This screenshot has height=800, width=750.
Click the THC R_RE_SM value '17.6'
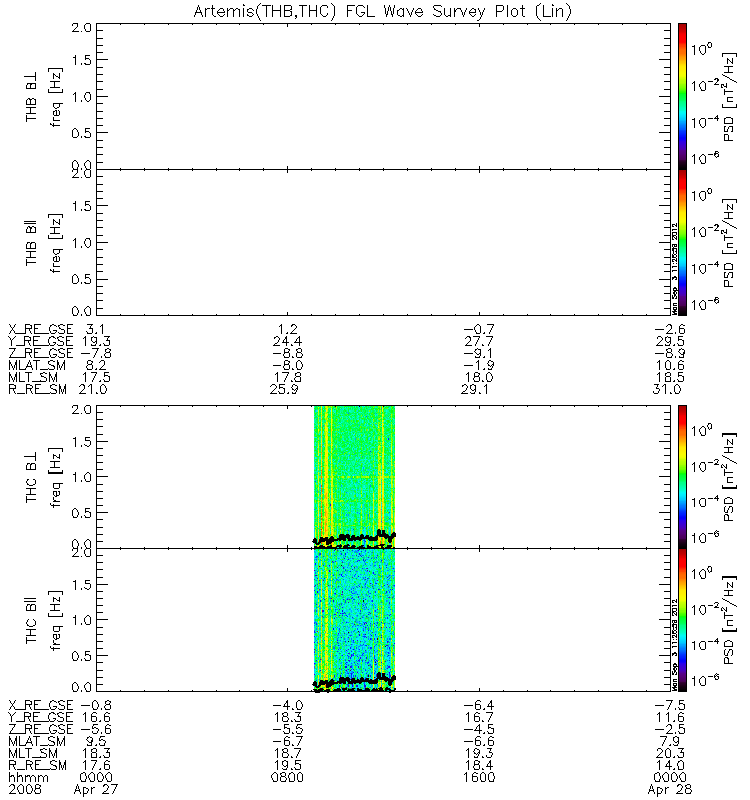96,765
